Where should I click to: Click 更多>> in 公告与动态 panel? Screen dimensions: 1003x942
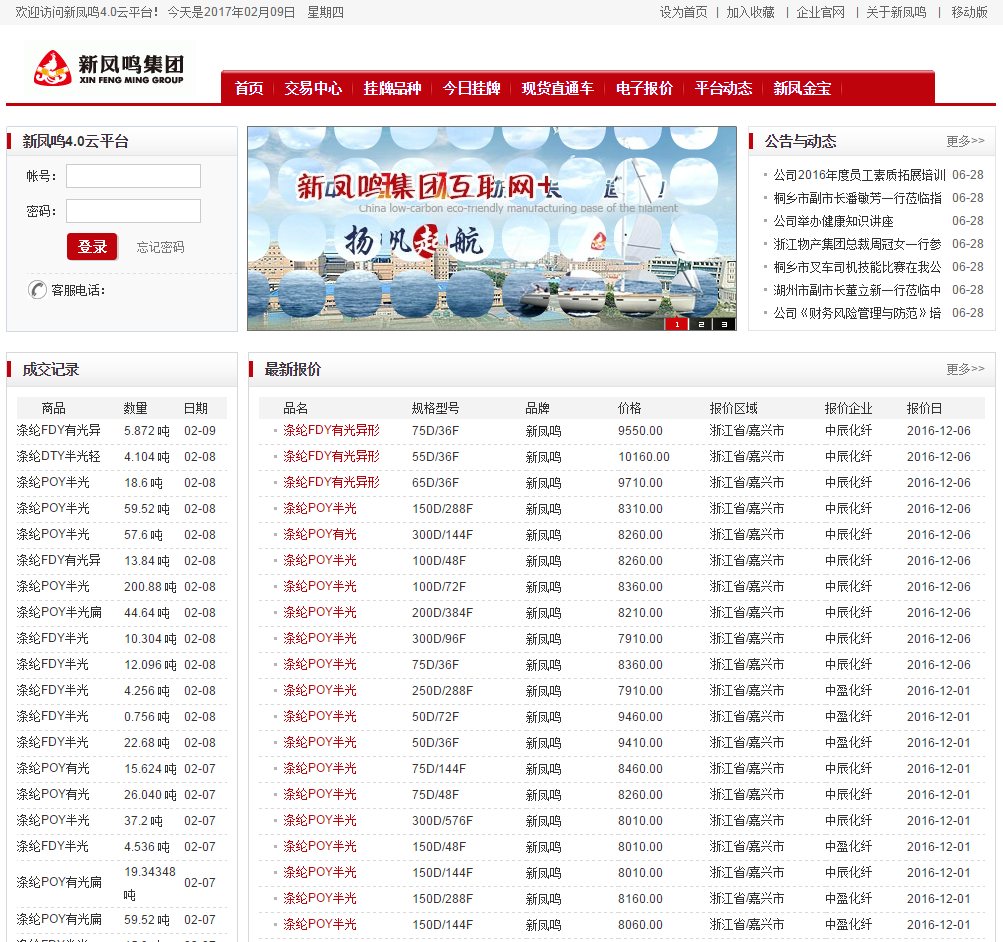[x=965, y=141]
